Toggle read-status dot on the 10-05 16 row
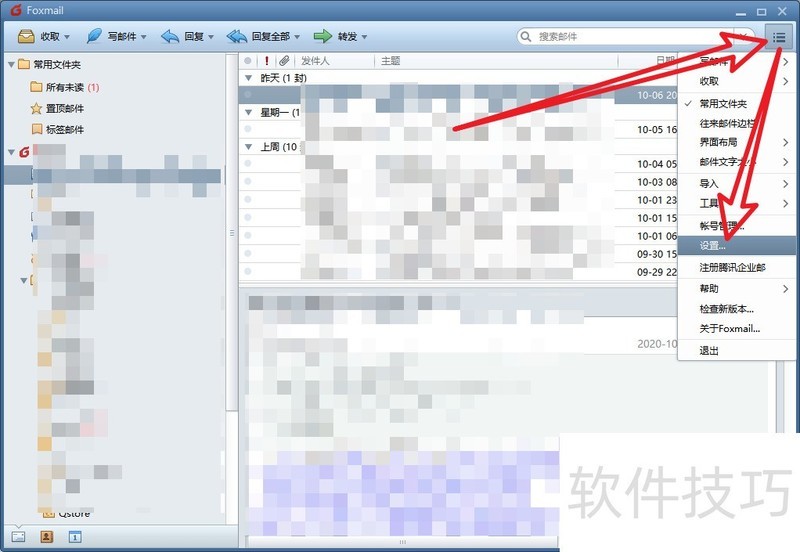 [x=247, y=129]
